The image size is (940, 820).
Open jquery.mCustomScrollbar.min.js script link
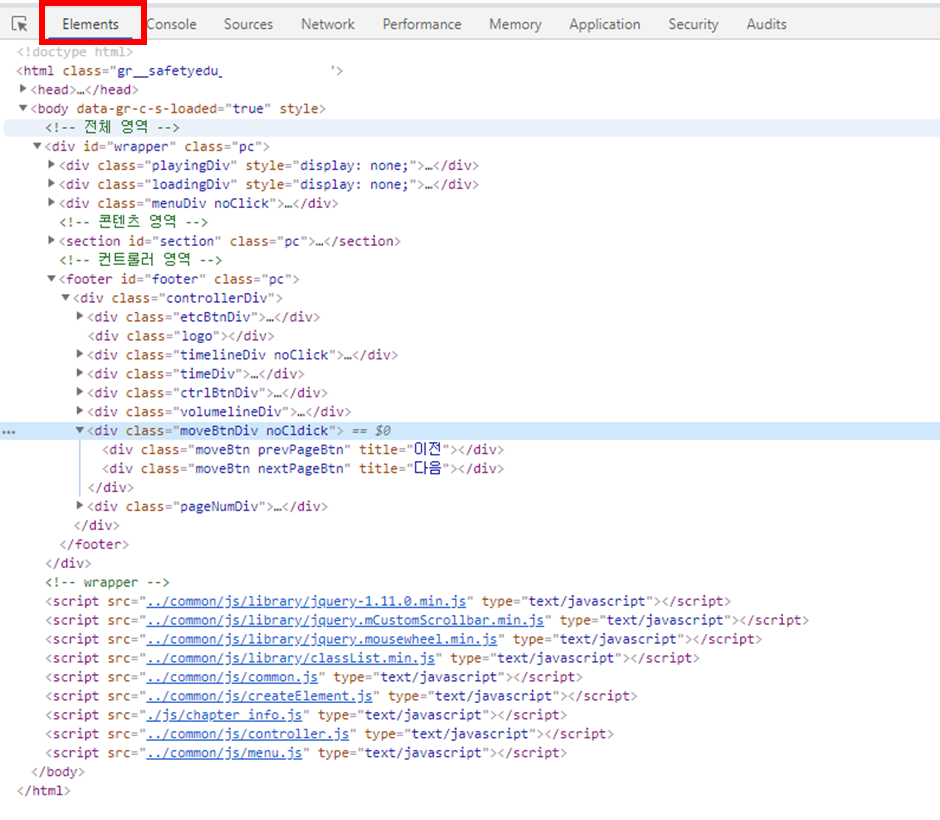[345, 620]
